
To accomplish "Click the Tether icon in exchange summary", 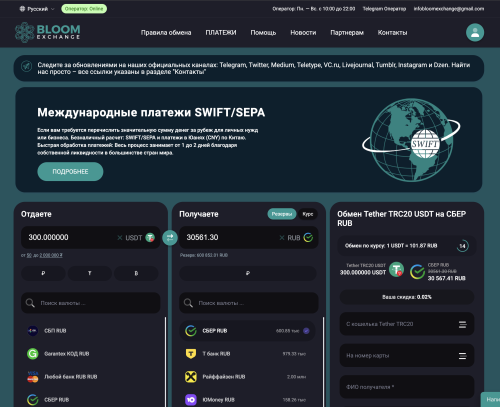I will 396,270.
